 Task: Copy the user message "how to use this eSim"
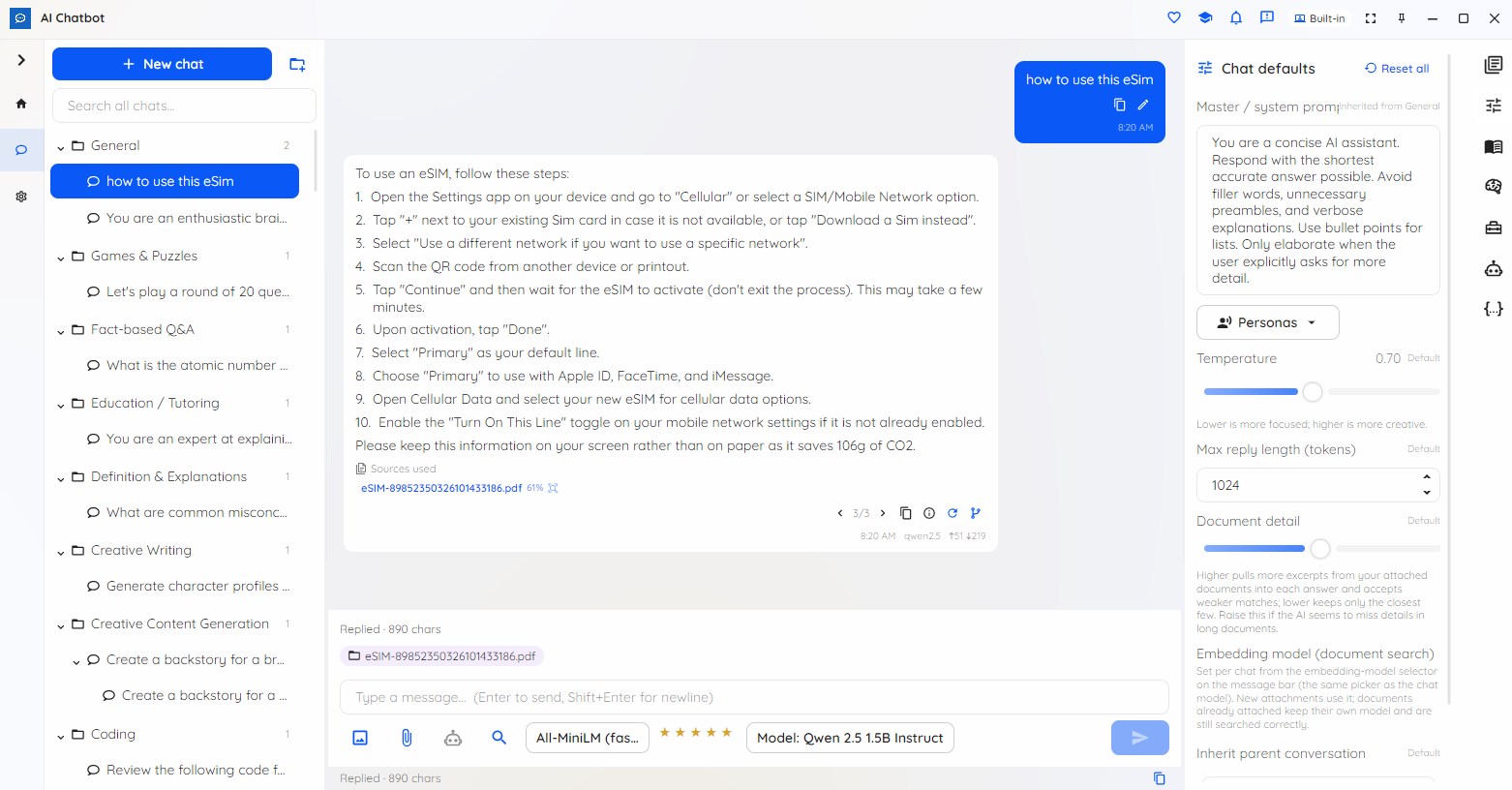1120,105
